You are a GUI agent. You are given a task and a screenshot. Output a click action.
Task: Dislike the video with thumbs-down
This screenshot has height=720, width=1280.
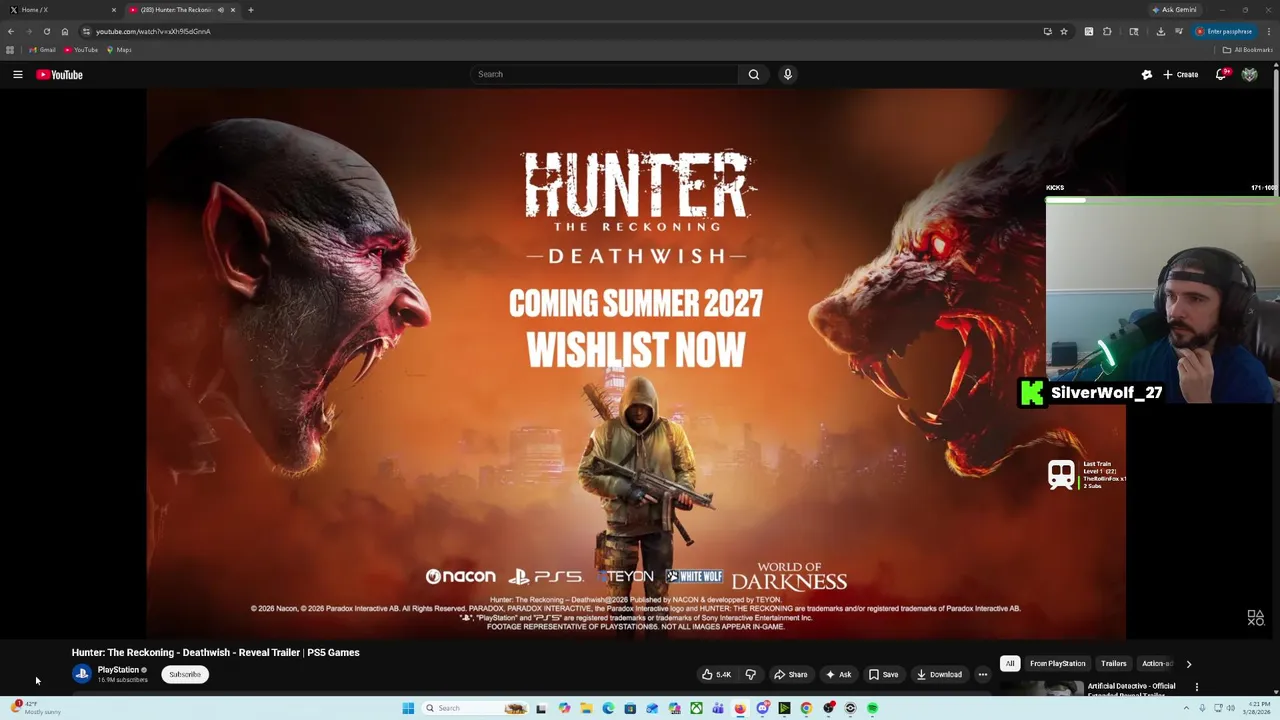click(x=751, y=674)
